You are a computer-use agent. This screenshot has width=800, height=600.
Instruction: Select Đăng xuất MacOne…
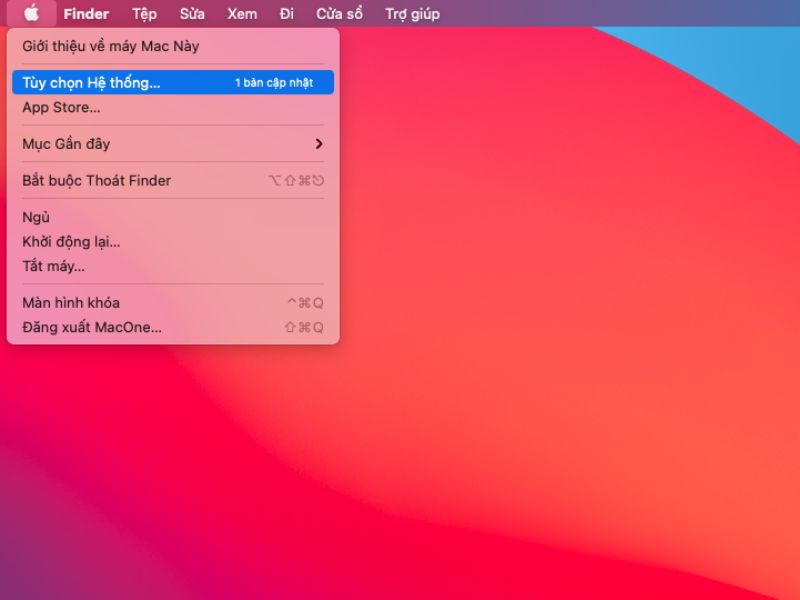click(x=173, y=328)
